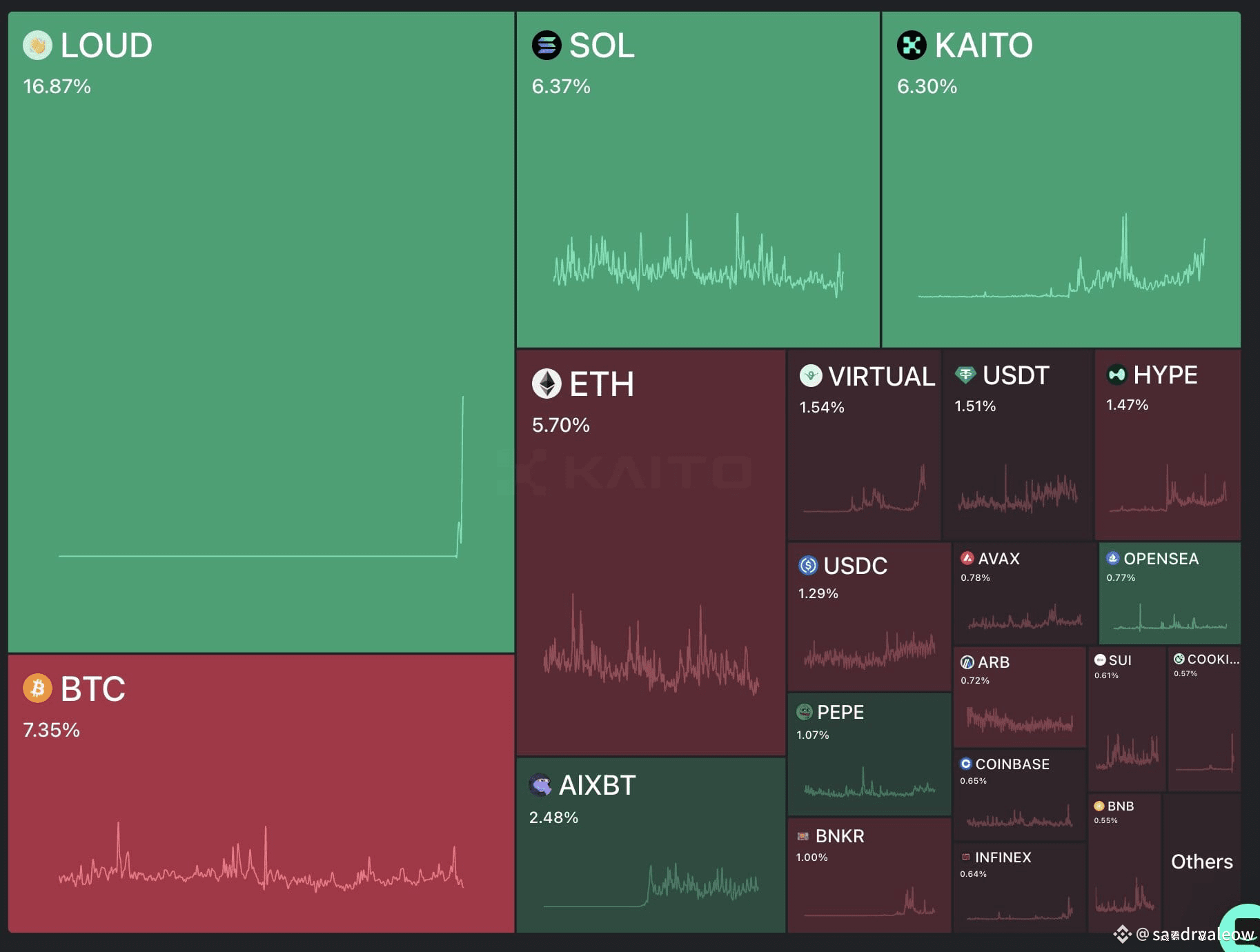The width and height of the screenshot is (1260, 952).
Task: Click the "VIRTUAL" name label
Action: [x=882, y=376]
